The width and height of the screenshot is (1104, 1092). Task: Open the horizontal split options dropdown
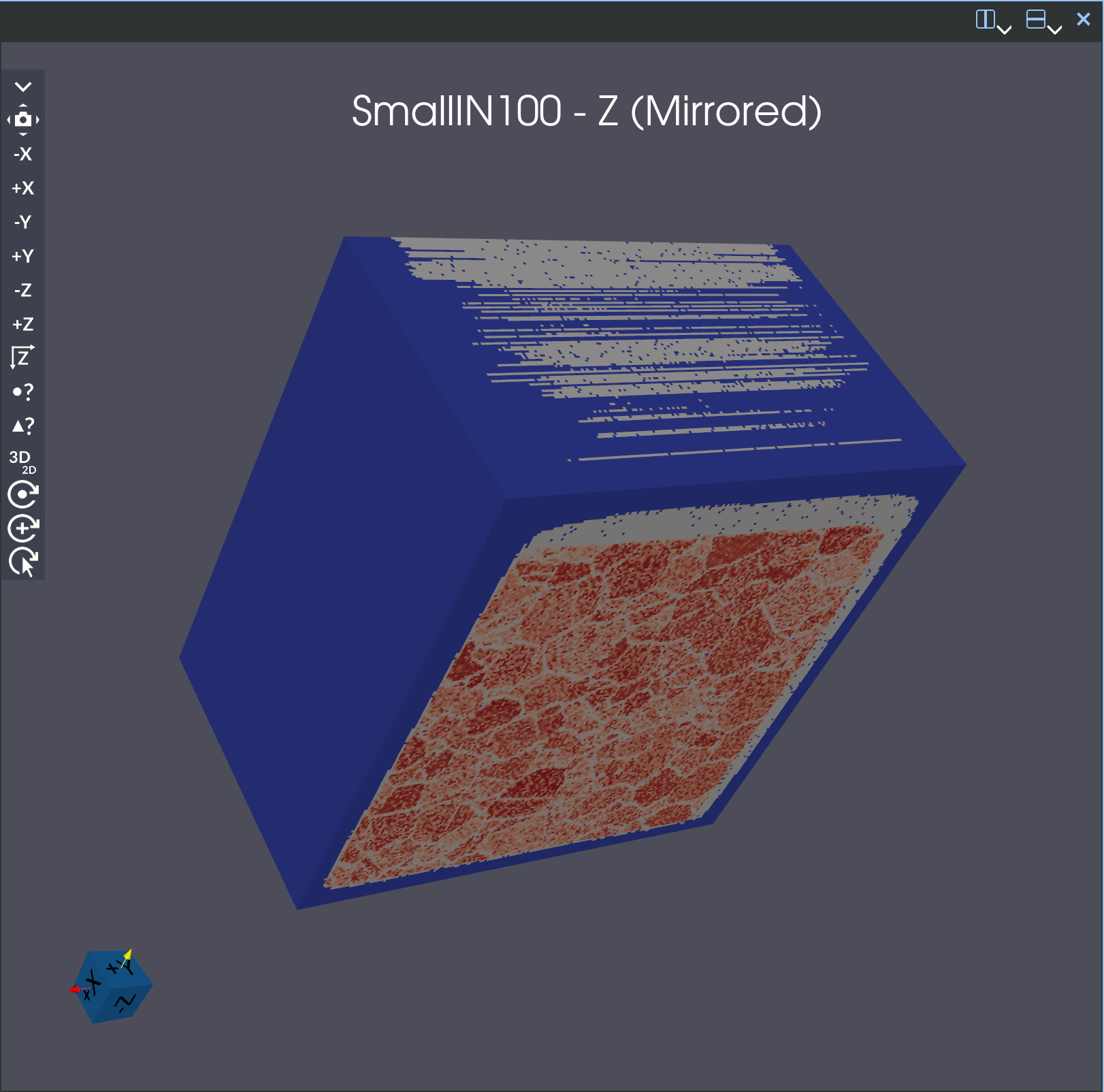[1005, 29]
